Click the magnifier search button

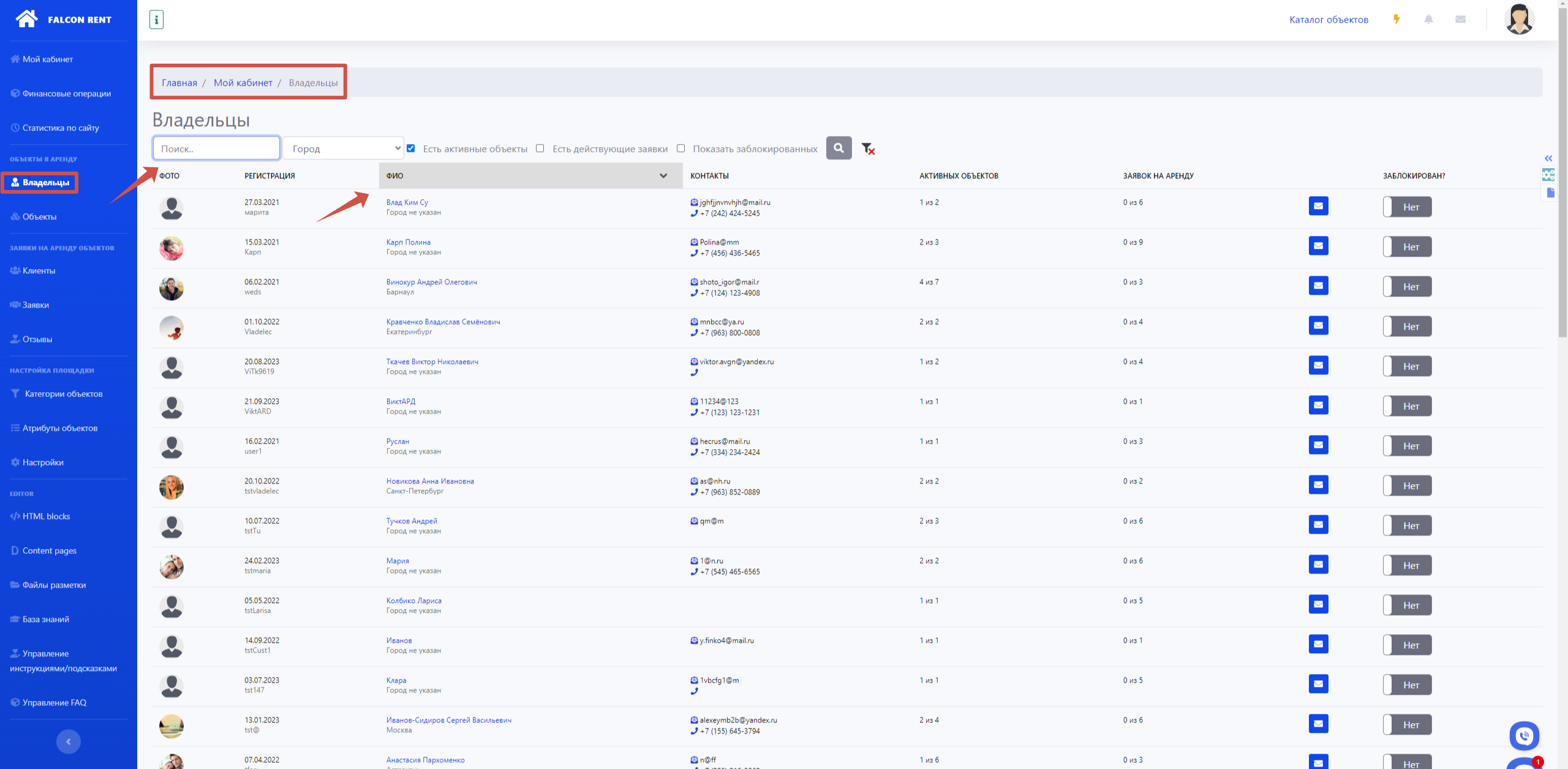pos(839,148)
